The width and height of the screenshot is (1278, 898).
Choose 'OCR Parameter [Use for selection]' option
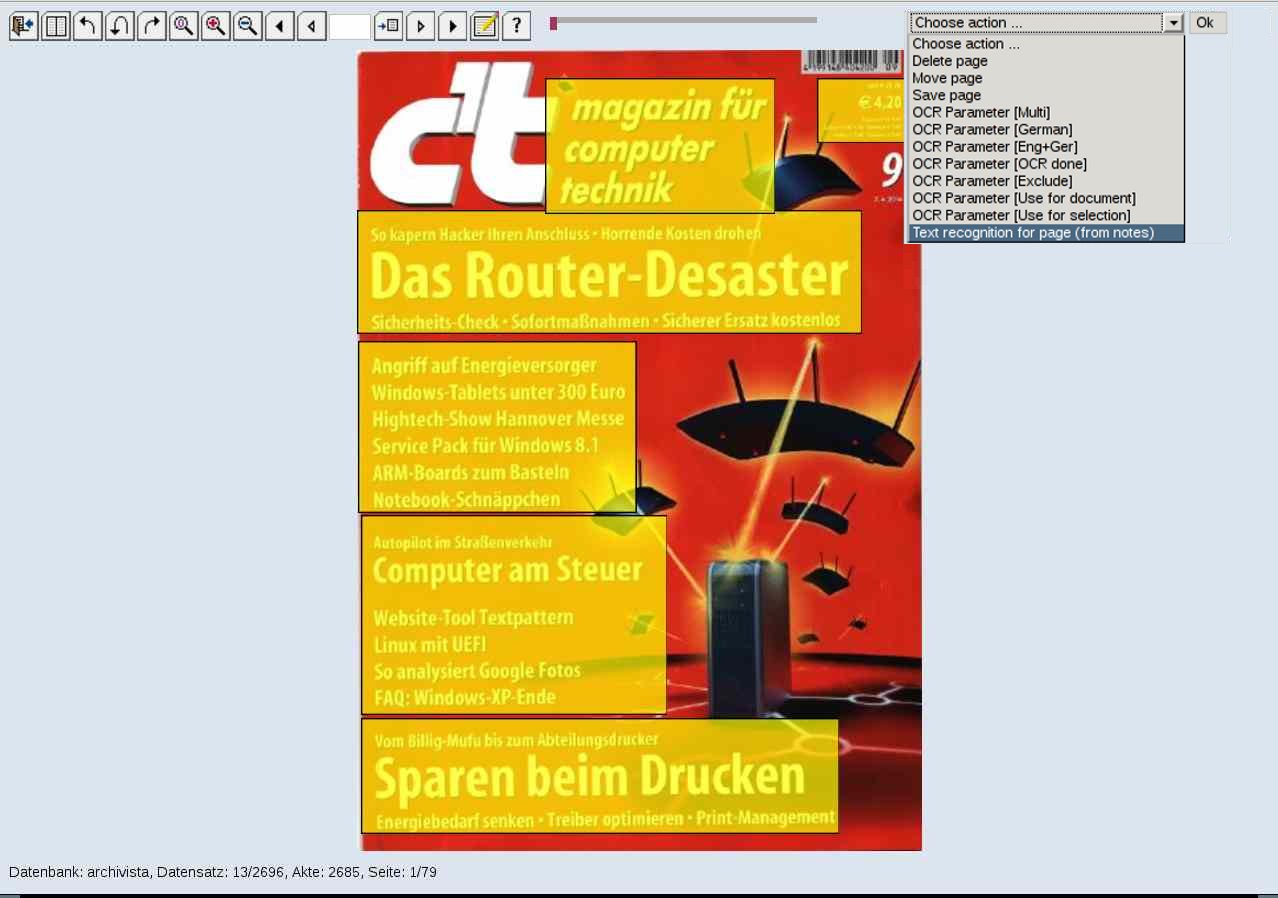click(x=1046, y=215)
